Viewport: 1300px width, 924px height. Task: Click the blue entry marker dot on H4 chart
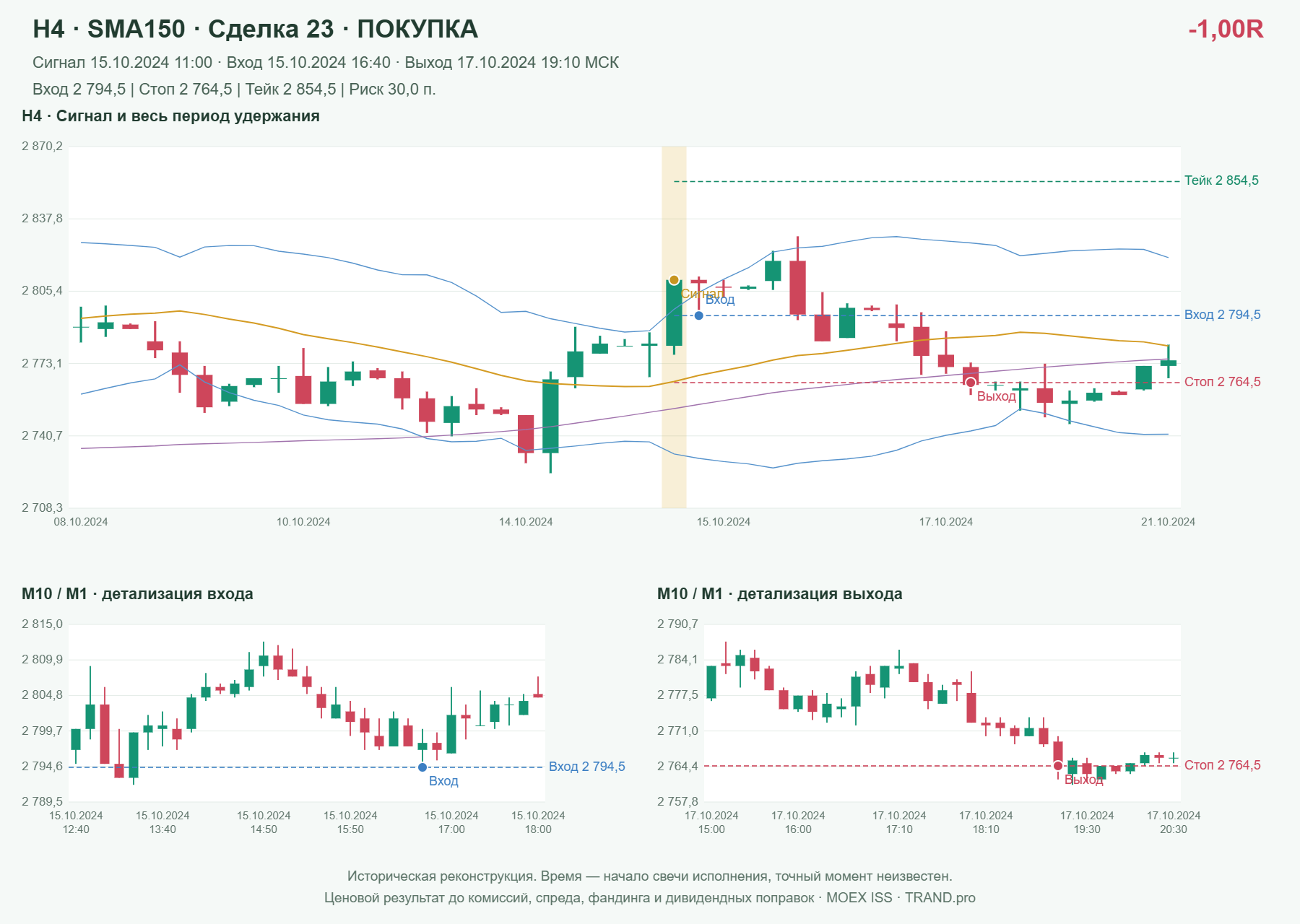tap(698, 315)
